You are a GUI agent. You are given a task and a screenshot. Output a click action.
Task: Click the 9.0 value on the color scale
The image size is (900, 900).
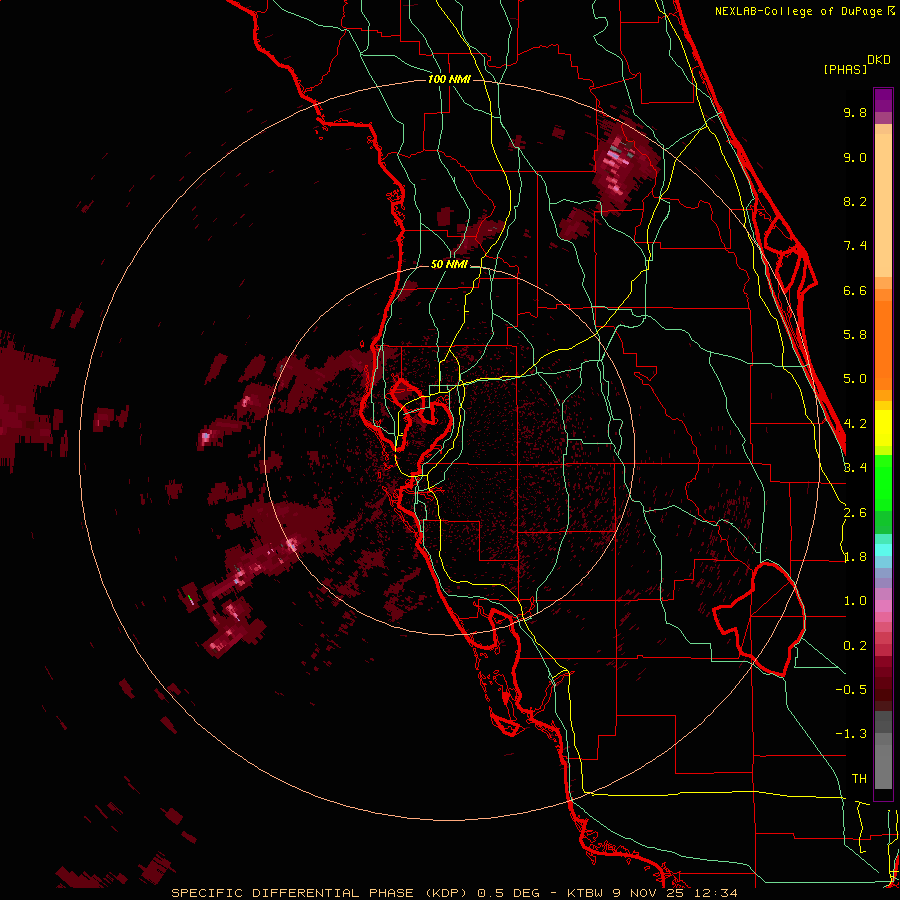pos(855,157)
